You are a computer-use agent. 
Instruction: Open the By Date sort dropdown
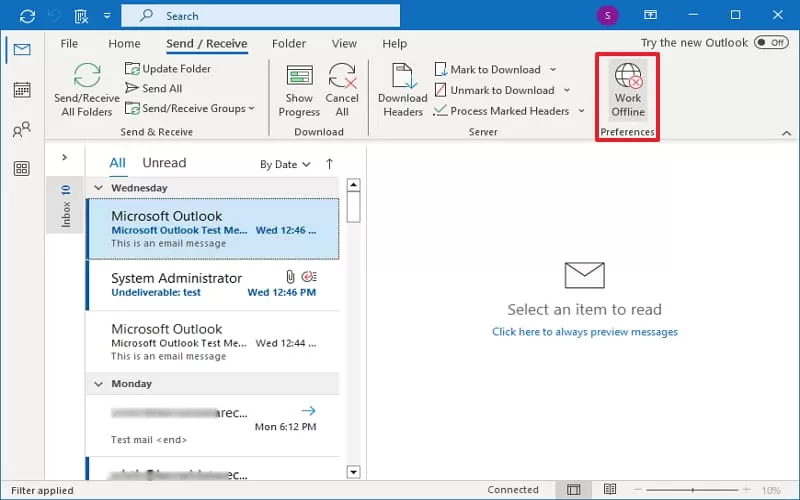[x=285, y=164]
